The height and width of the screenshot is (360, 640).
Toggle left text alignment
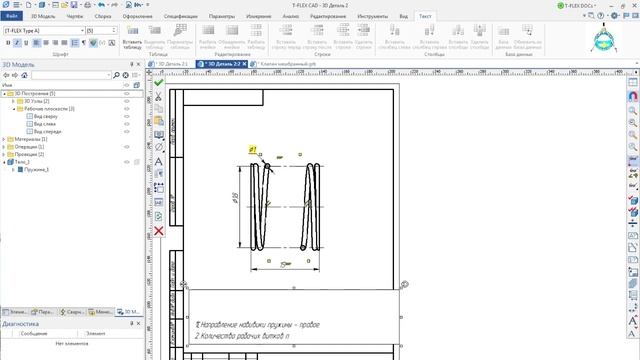[37, 42]
